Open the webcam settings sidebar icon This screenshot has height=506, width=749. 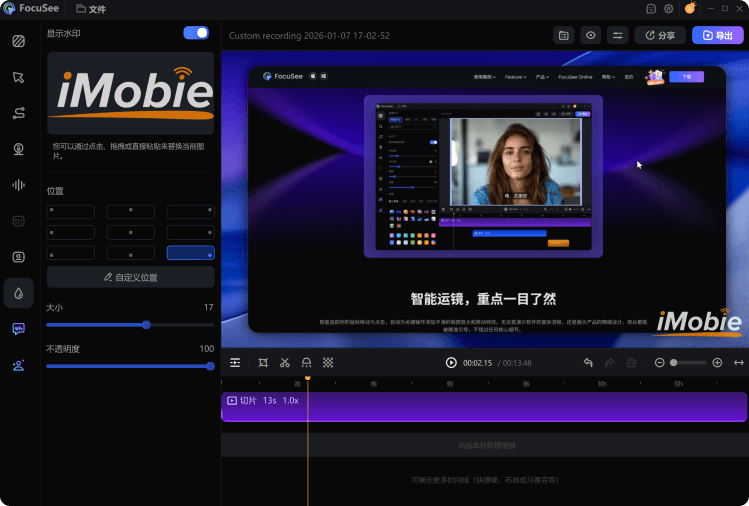point(19,149)
